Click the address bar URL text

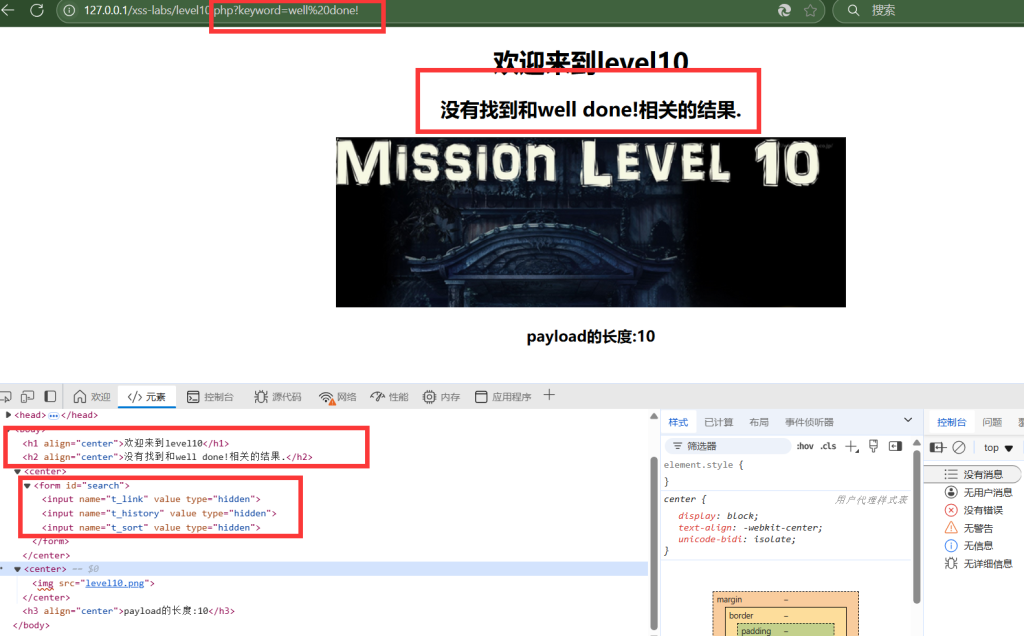click(x=221, y=10)
